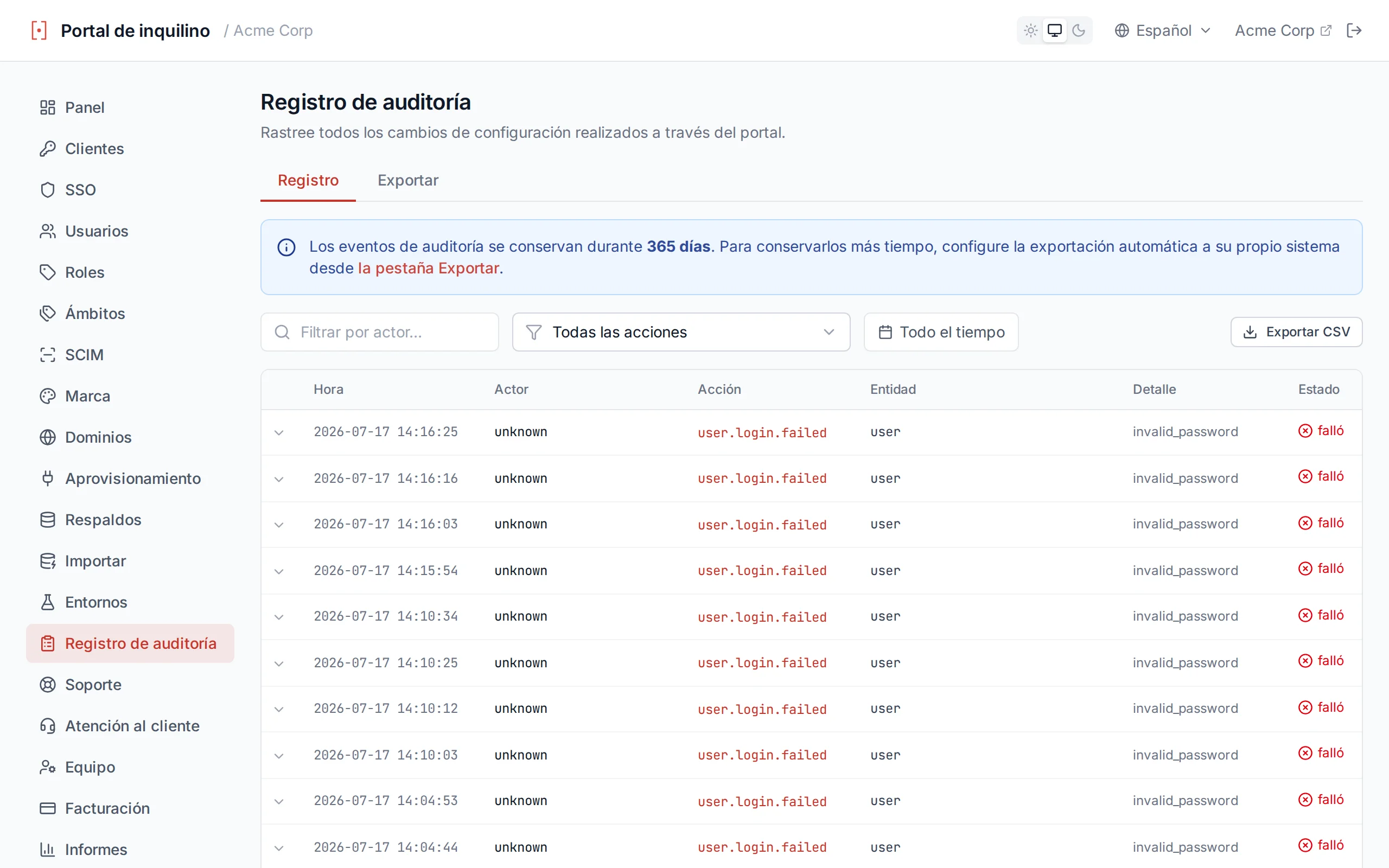Select the Registro tab

(x=308, y=181)
